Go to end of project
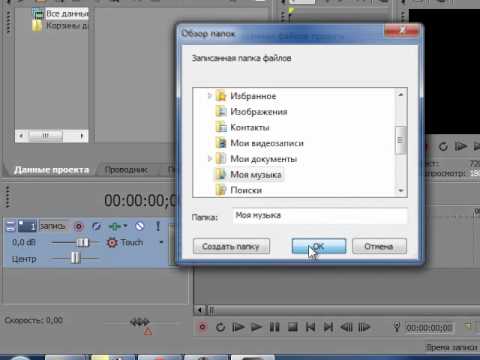This screenshot has width=480, height=360. tap(329, 327)
